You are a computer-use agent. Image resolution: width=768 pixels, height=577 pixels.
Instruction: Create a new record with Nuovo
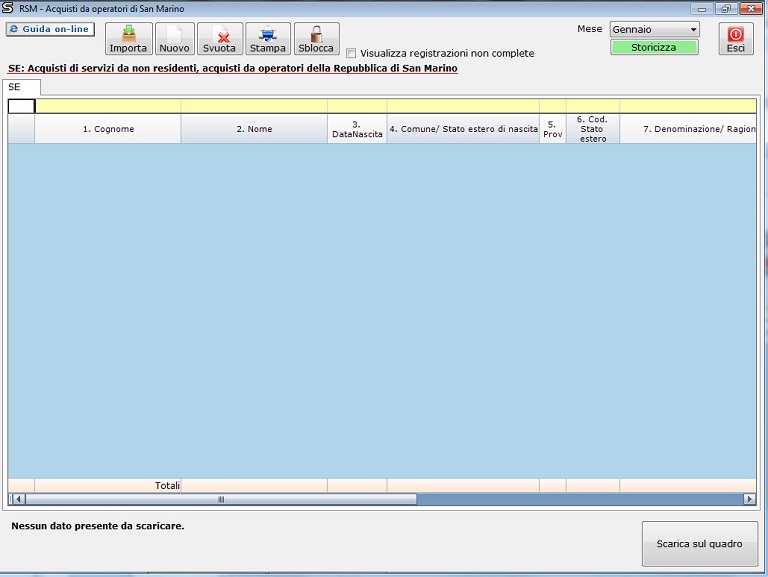tap(174, 38)
